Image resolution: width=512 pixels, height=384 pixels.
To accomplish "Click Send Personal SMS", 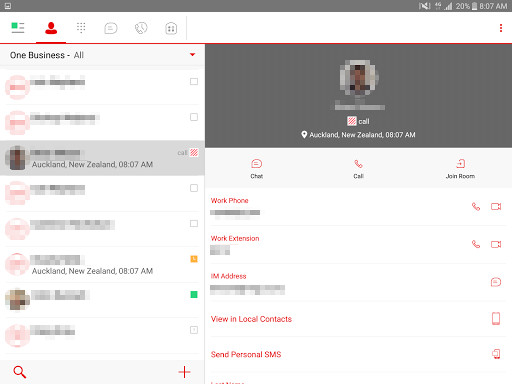I will point(246,354).
